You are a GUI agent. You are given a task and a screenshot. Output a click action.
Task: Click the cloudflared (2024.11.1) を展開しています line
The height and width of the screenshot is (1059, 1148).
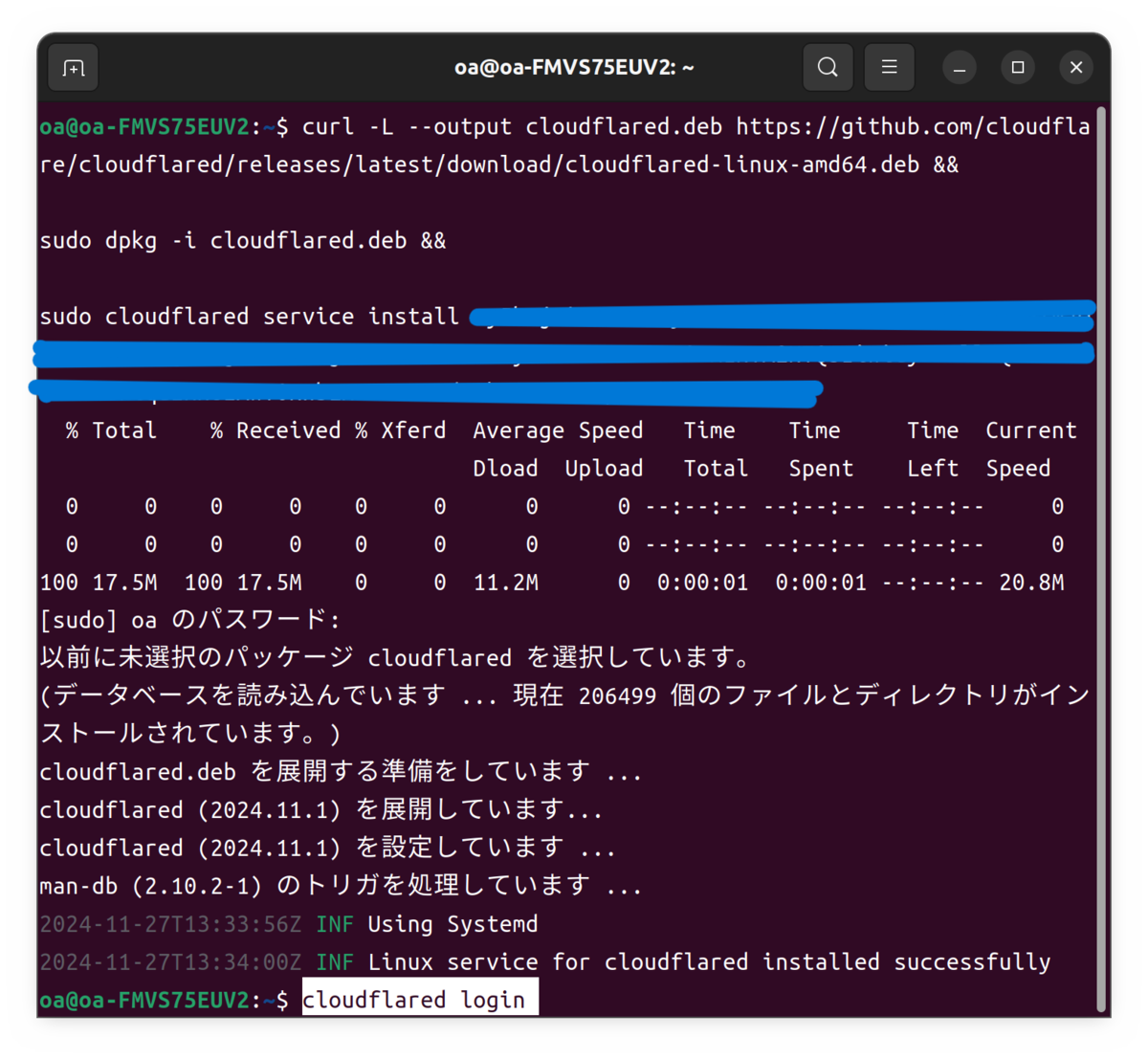[321, 810]
